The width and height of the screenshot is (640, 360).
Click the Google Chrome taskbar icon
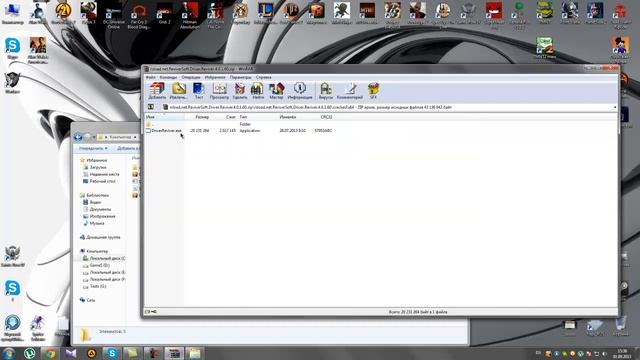[x=50, y=353]
